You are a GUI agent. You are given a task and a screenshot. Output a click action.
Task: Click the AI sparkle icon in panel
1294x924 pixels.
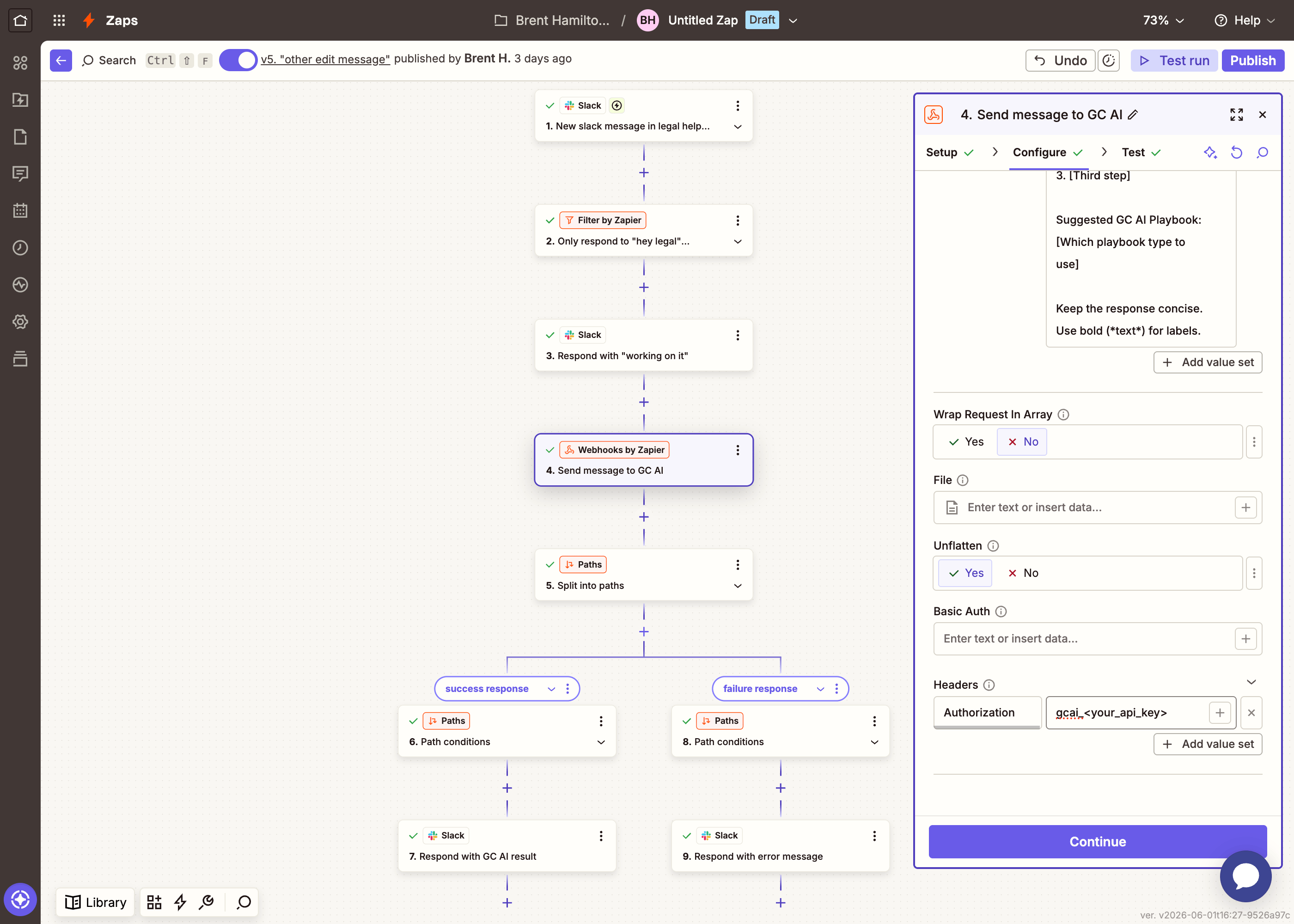1210,153
